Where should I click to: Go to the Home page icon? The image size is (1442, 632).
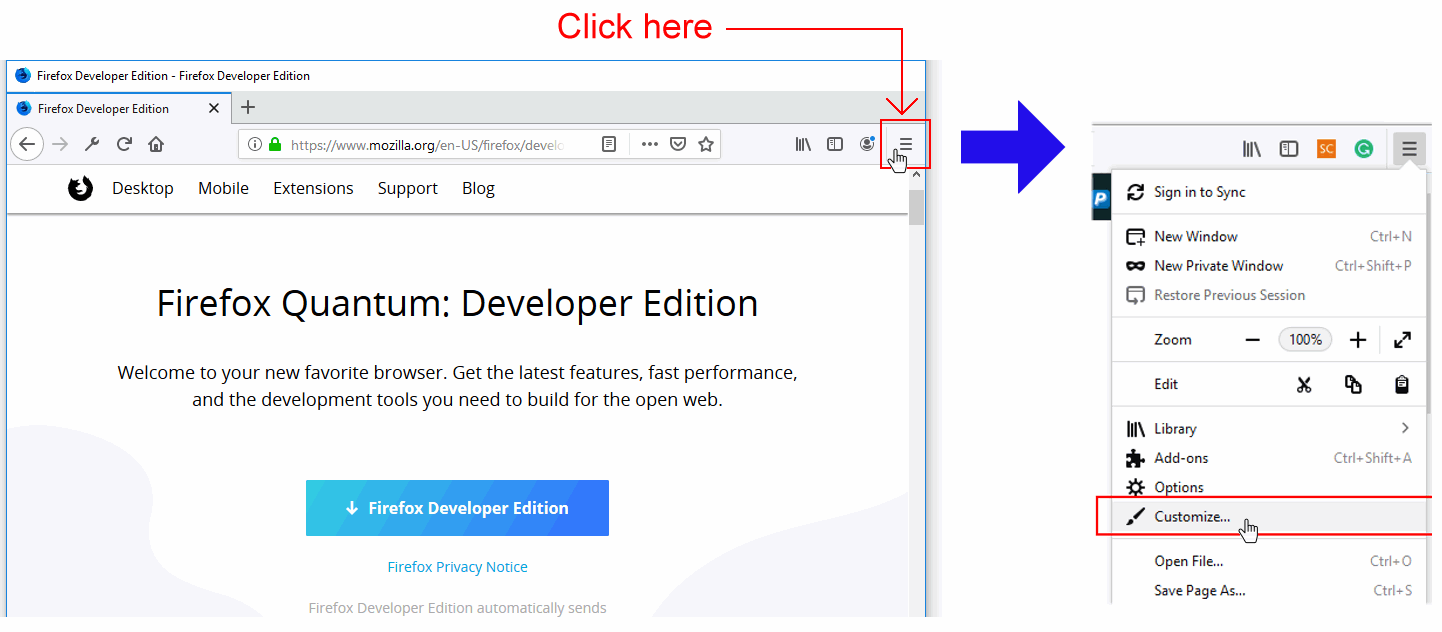click(x=156, y=144)
